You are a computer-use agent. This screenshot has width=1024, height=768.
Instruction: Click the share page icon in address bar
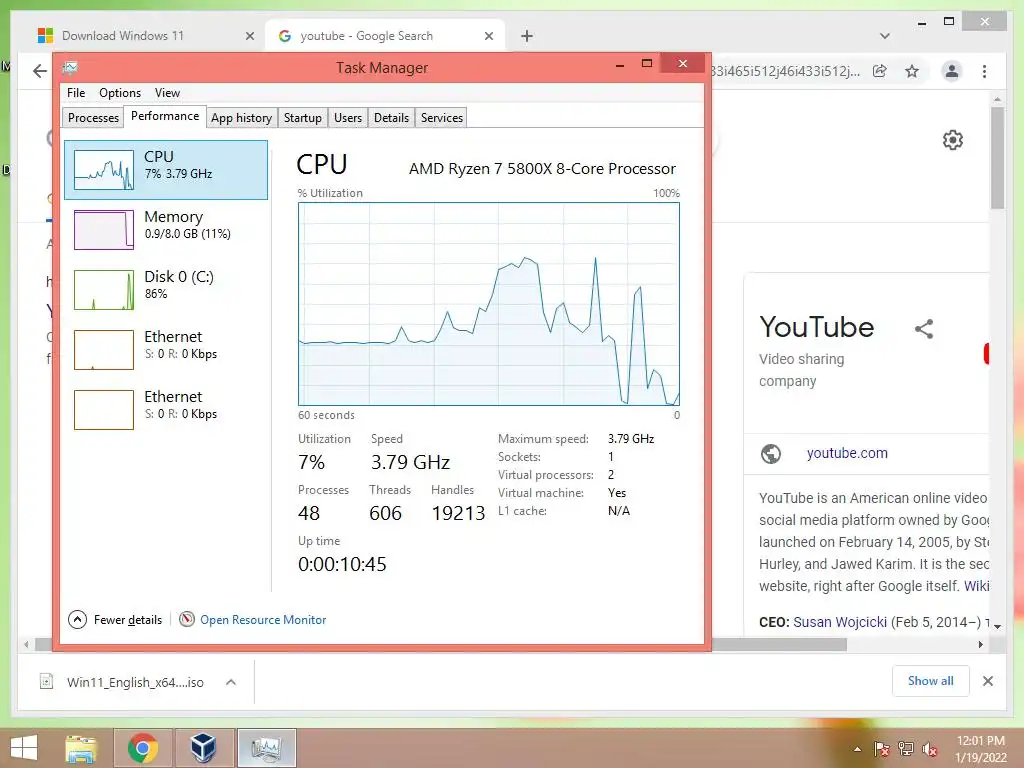[x=880, y=71]
